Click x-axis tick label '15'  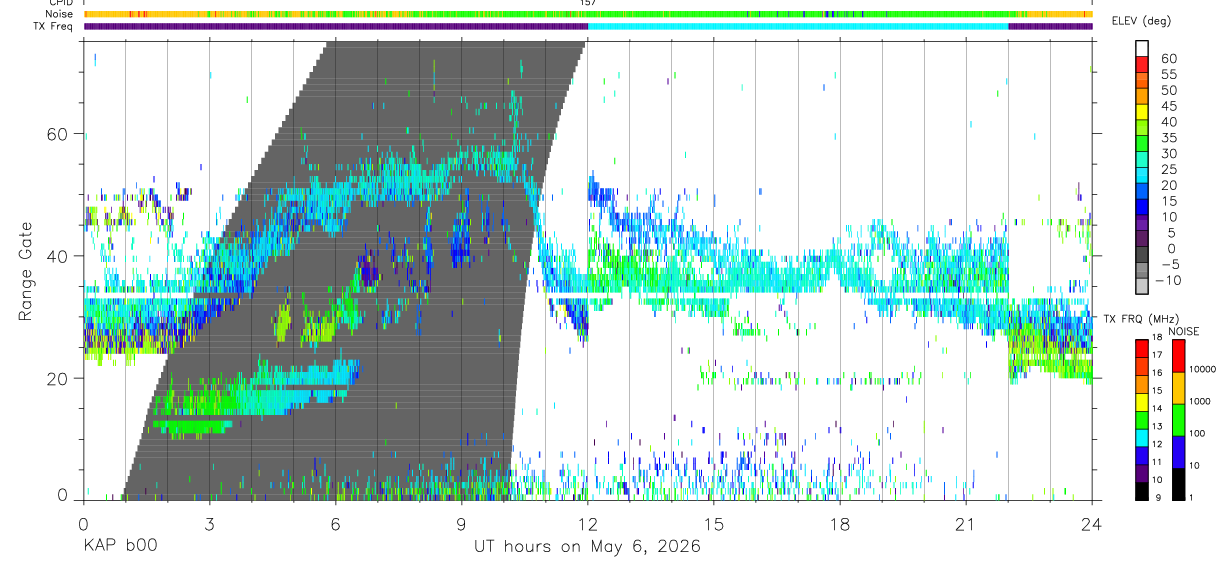point(713,524)
